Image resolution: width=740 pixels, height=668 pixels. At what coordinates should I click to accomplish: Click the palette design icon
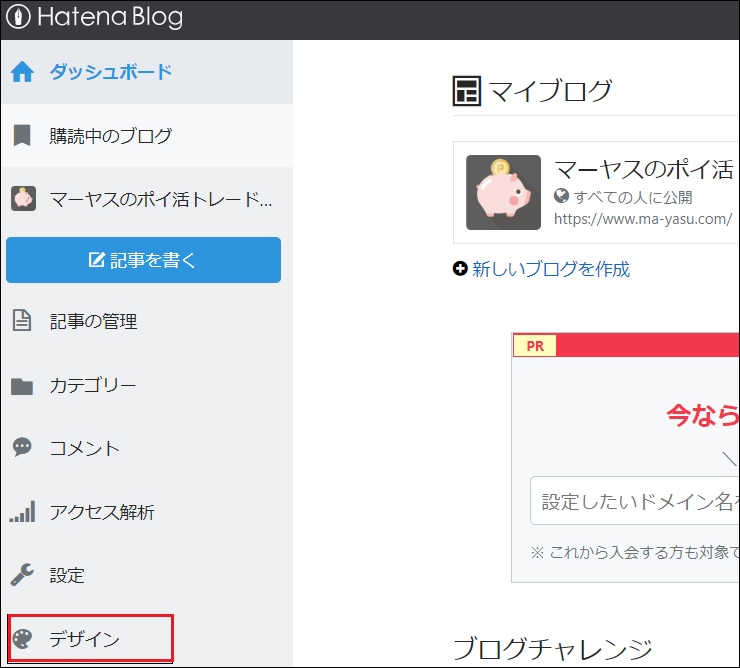tap(22, 639)
